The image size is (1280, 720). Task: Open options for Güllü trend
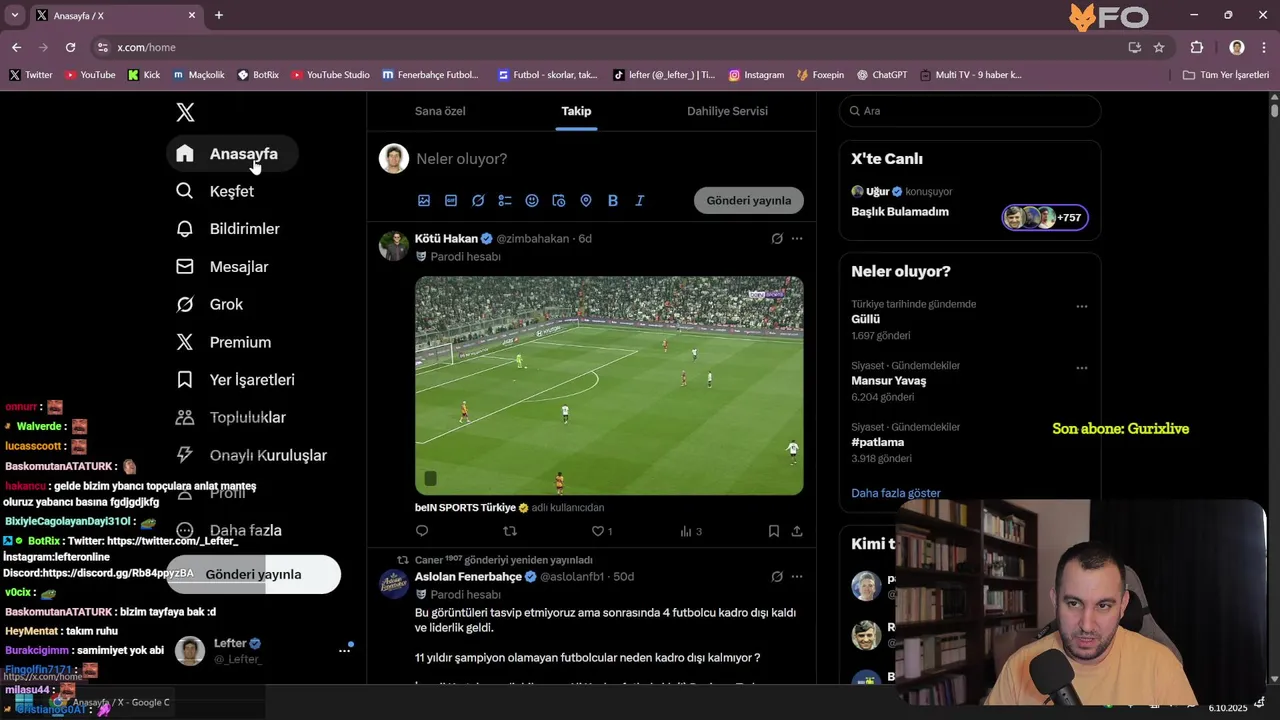[1081, 306]
